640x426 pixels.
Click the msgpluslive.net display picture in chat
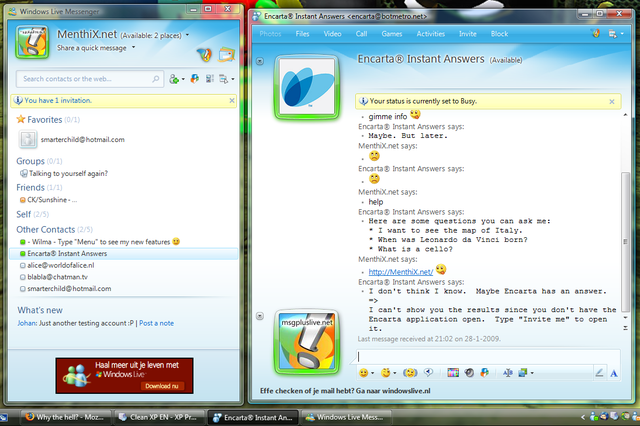[x=307, y=342]
